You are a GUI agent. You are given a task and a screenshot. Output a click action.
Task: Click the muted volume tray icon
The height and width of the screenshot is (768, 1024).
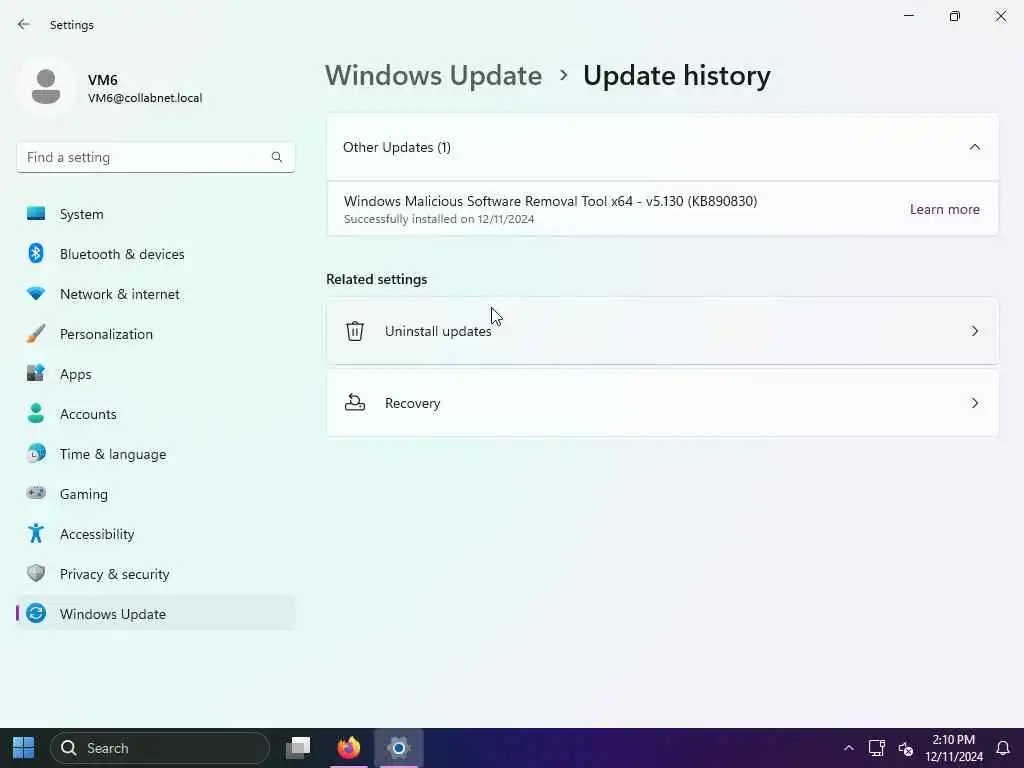[906, 748]
